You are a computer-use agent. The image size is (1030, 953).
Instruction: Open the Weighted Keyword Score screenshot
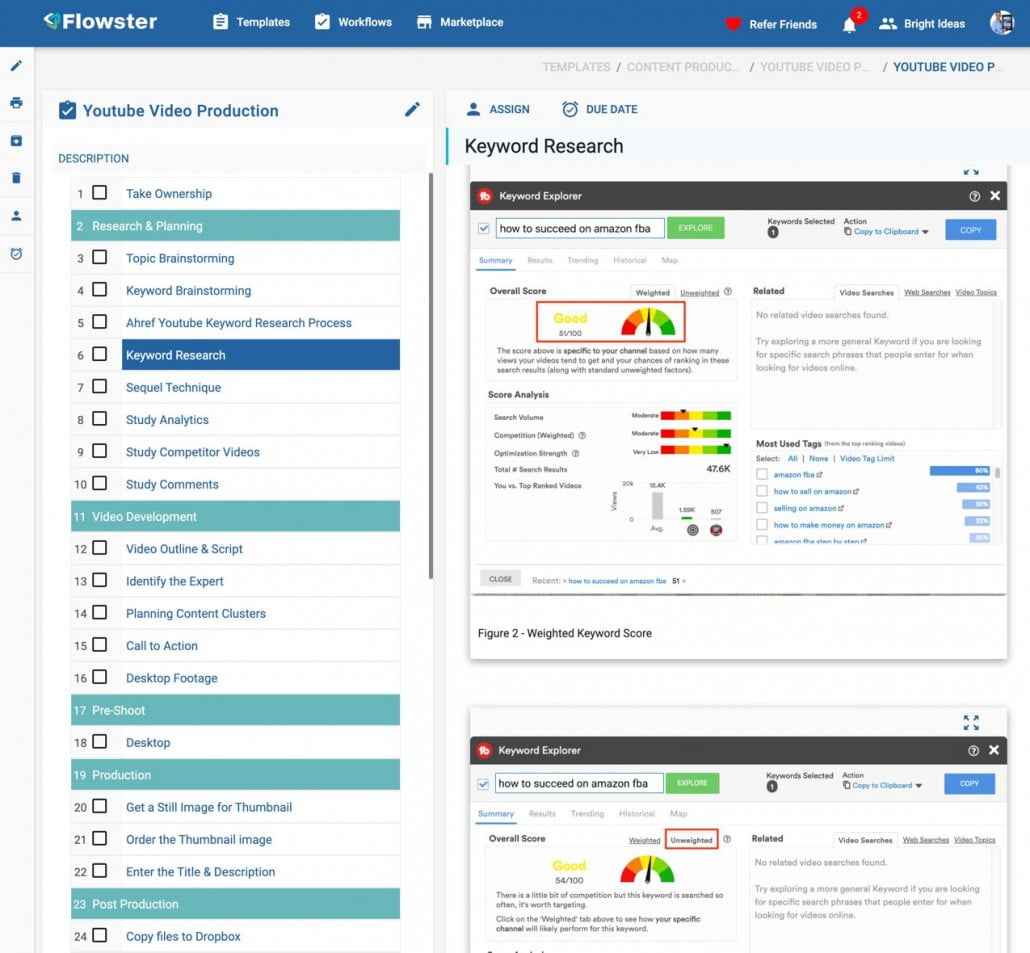coord(738,389)
